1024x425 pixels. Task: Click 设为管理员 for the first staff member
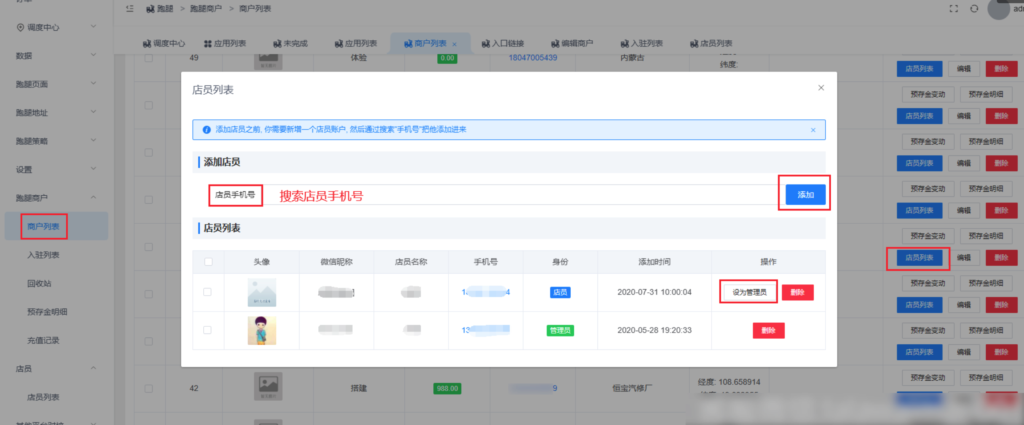(747, 292)
